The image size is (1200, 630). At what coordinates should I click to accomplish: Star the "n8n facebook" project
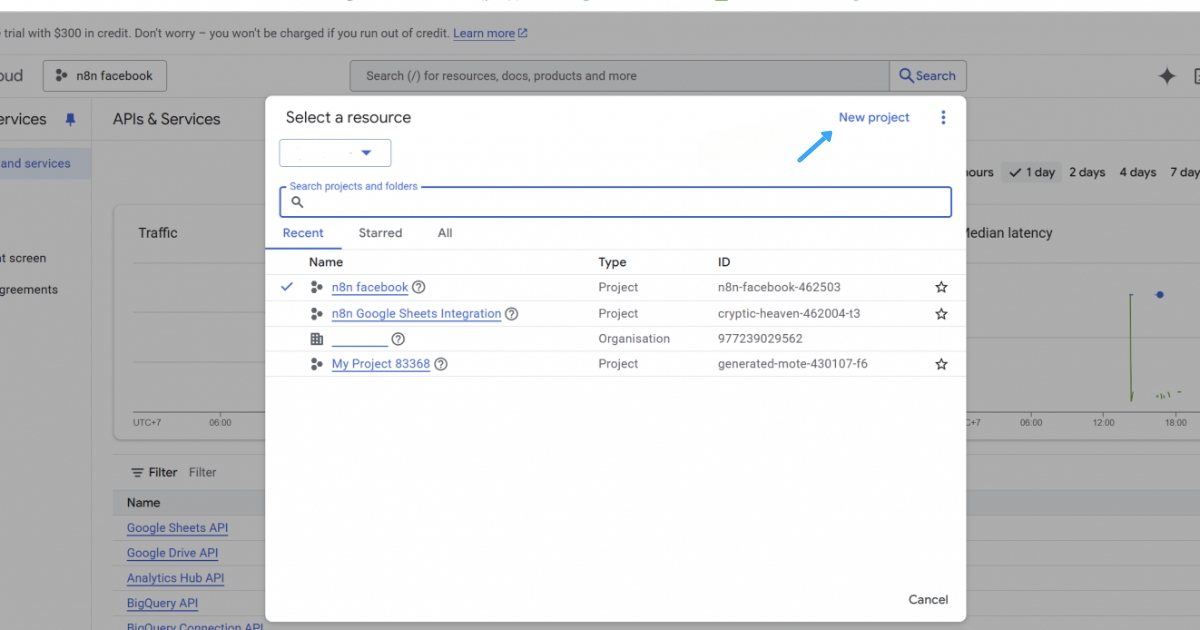point(940,287)
